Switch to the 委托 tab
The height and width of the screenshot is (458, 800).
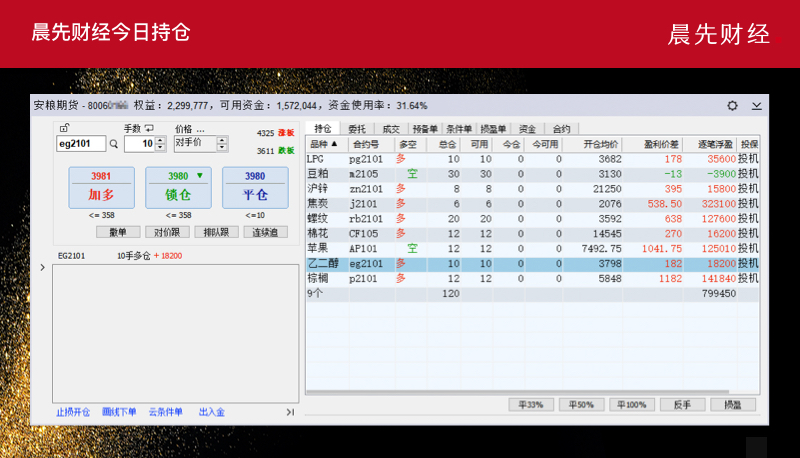(x=356, y=129)
